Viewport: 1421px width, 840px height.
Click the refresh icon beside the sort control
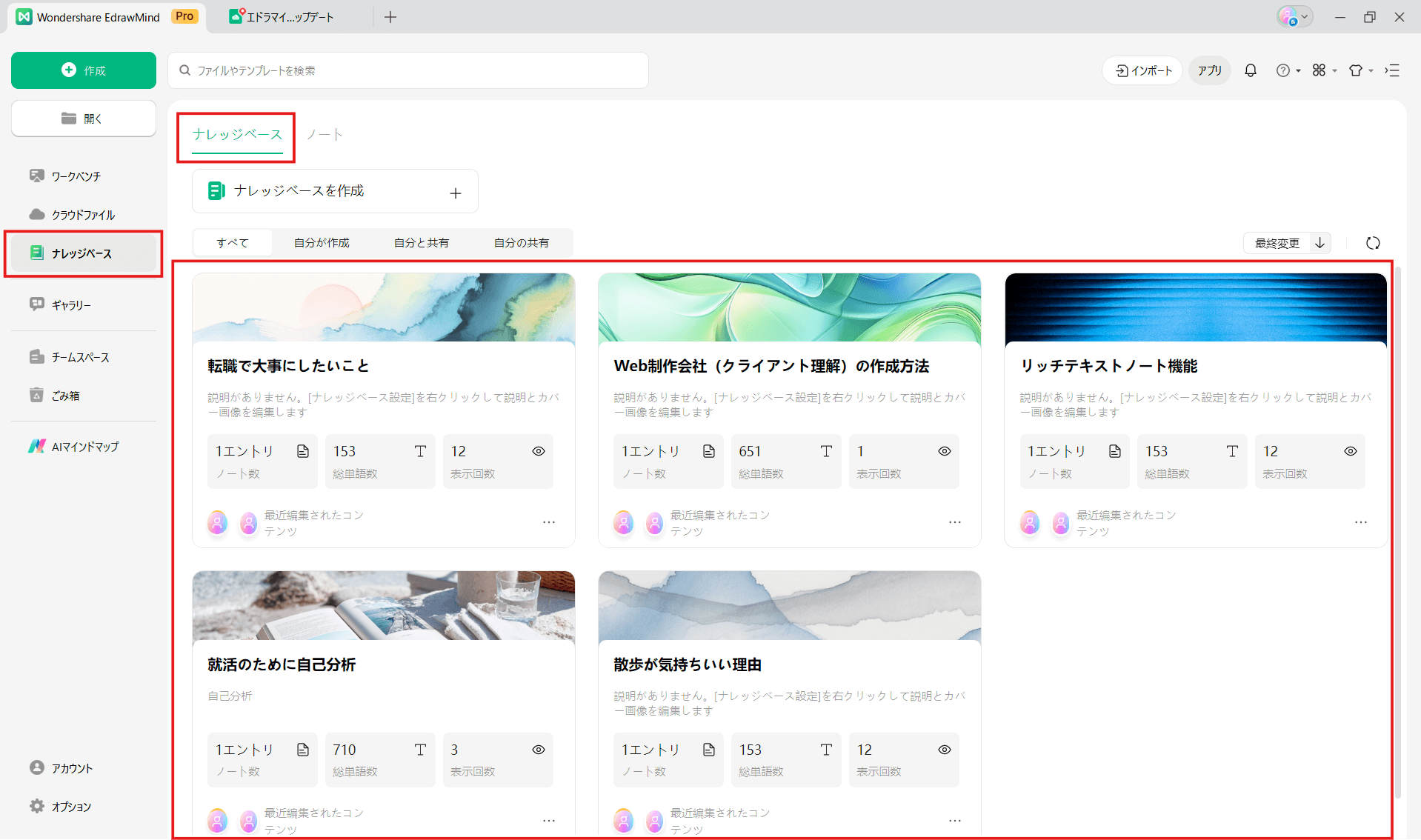coord(1373,243)
